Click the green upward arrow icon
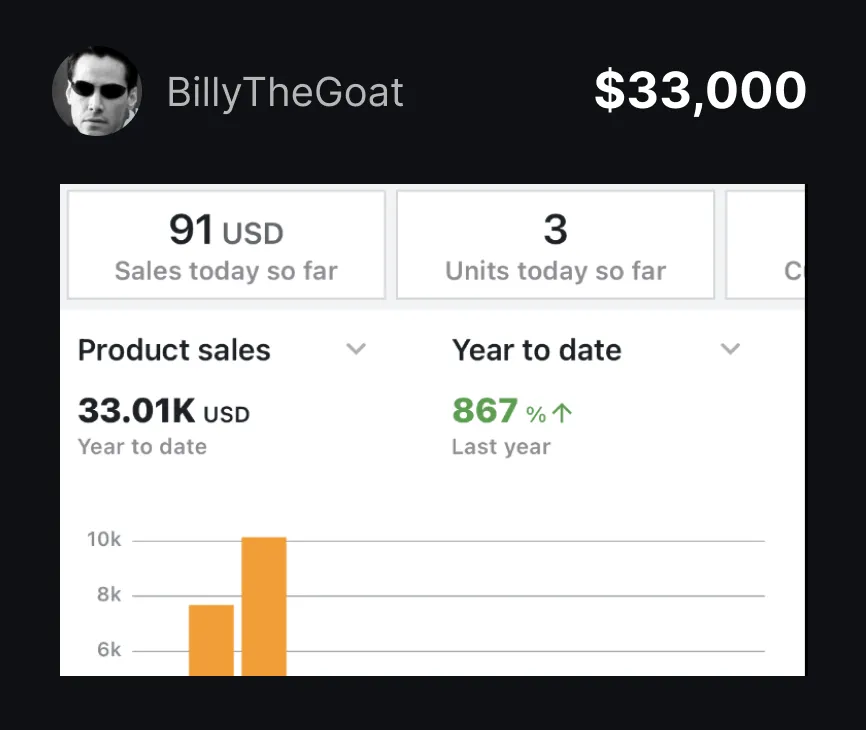The width and height of the screenshot is (866, 730). (563, 412)
